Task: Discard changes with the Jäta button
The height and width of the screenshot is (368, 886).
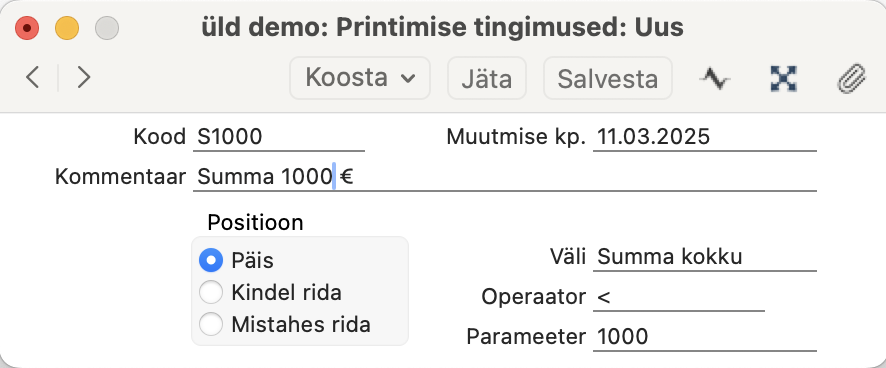Action: pos(487,78)
